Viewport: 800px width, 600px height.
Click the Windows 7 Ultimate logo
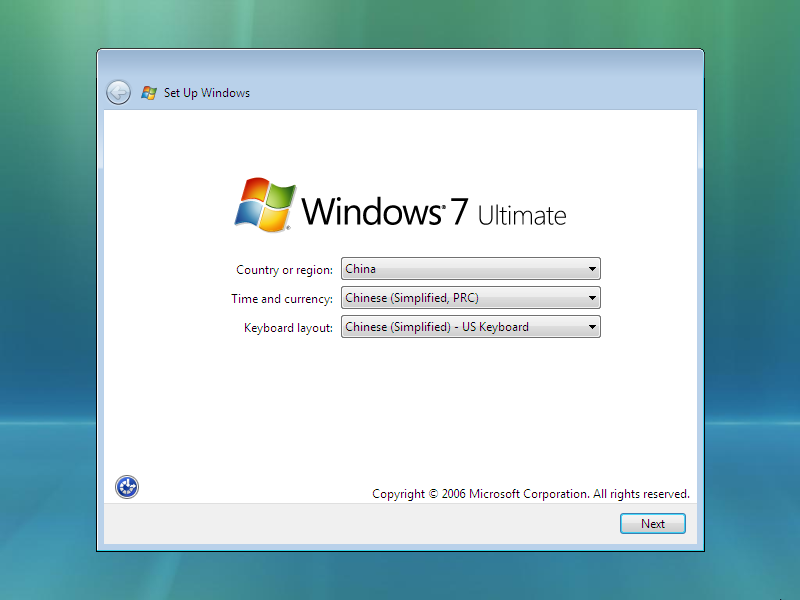[401, 205]
